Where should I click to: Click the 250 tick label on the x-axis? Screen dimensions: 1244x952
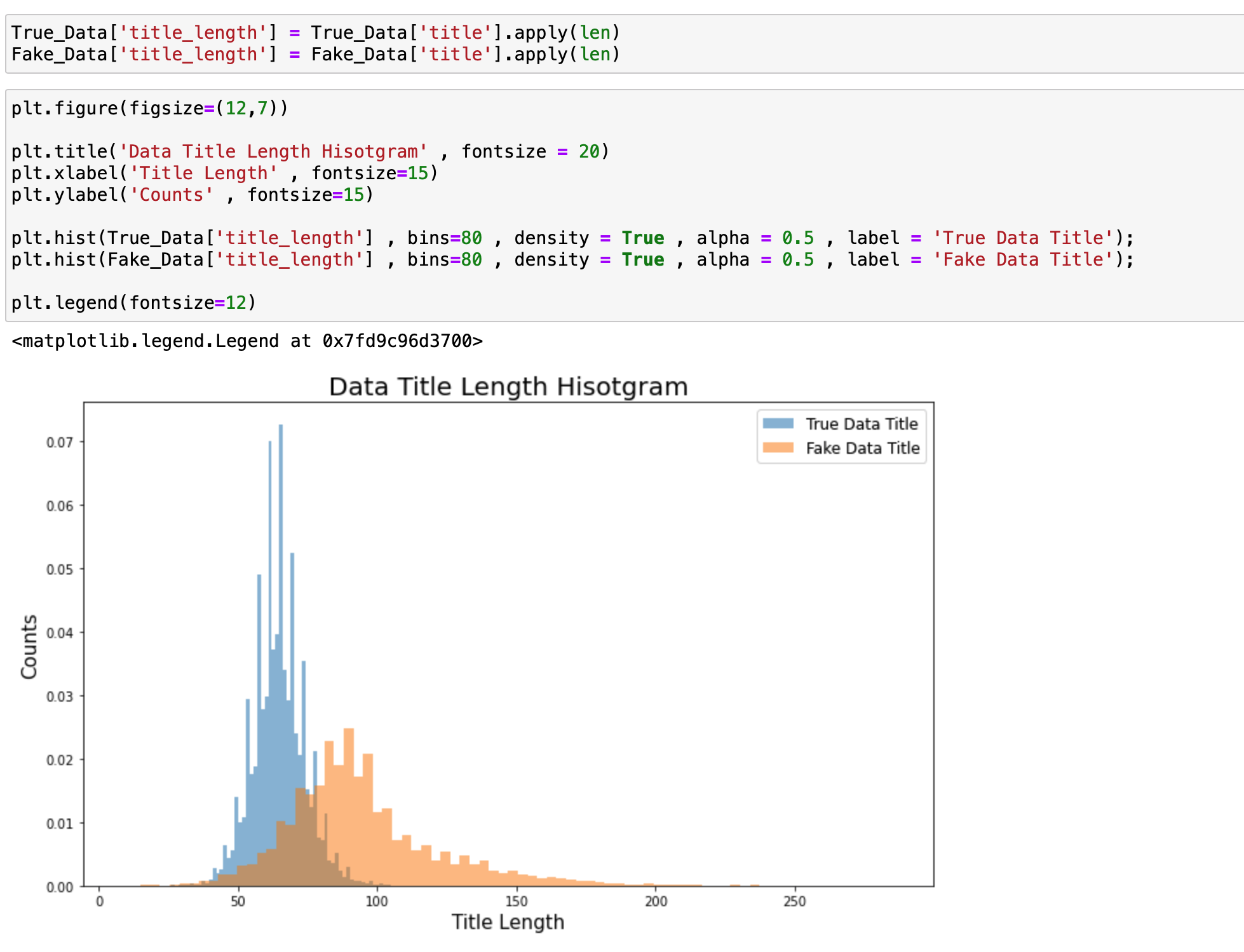point(794,901)
